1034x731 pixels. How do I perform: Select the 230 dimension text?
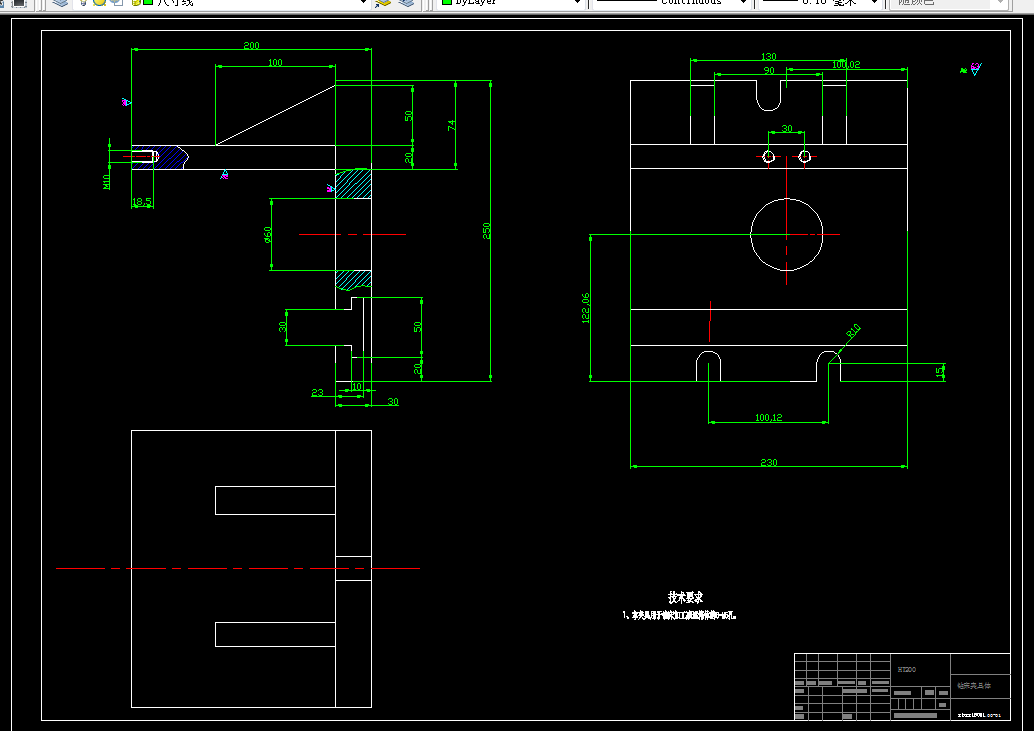pyautogui.click(x=769, y=463)
